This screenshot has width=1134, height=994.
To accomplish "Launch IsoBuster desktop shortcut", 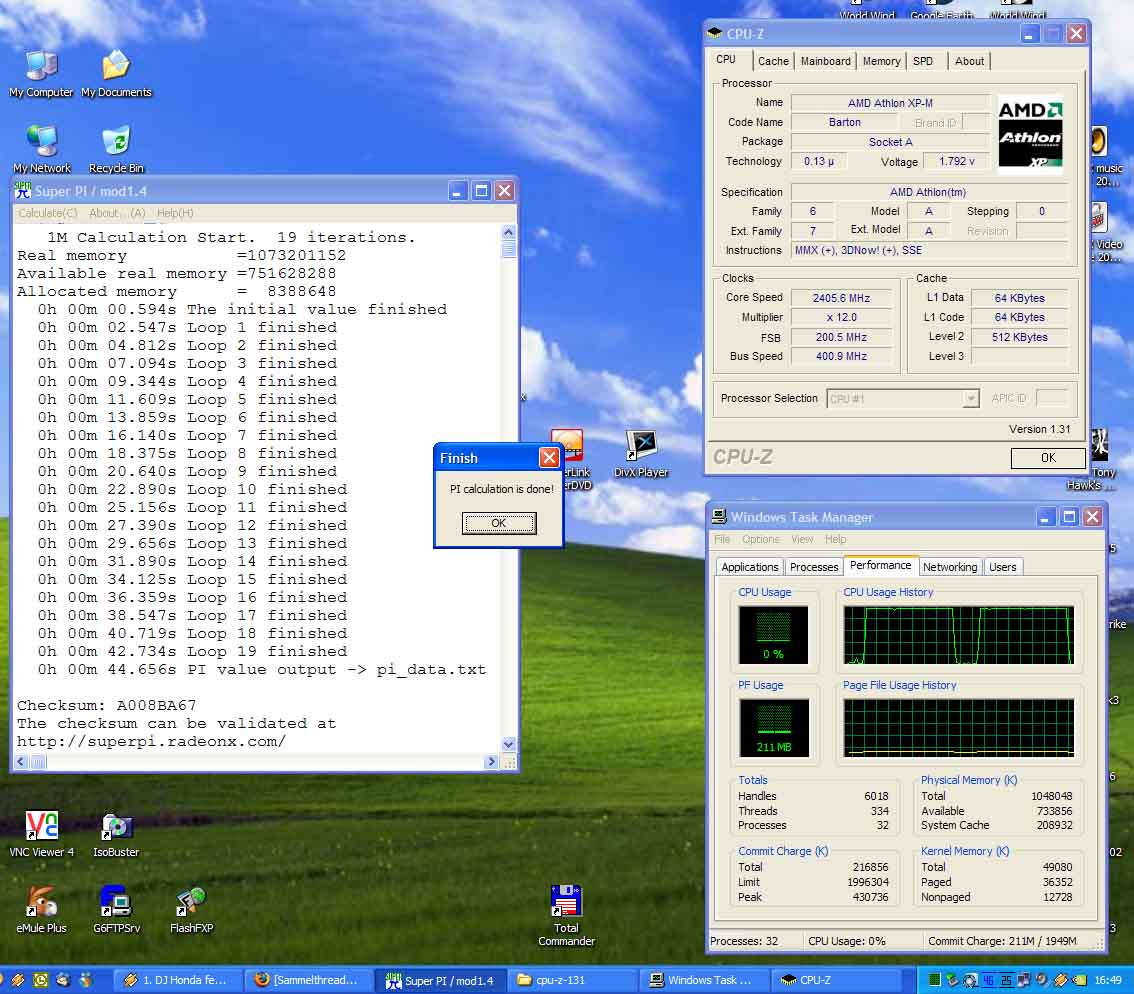I will (116, 833).
